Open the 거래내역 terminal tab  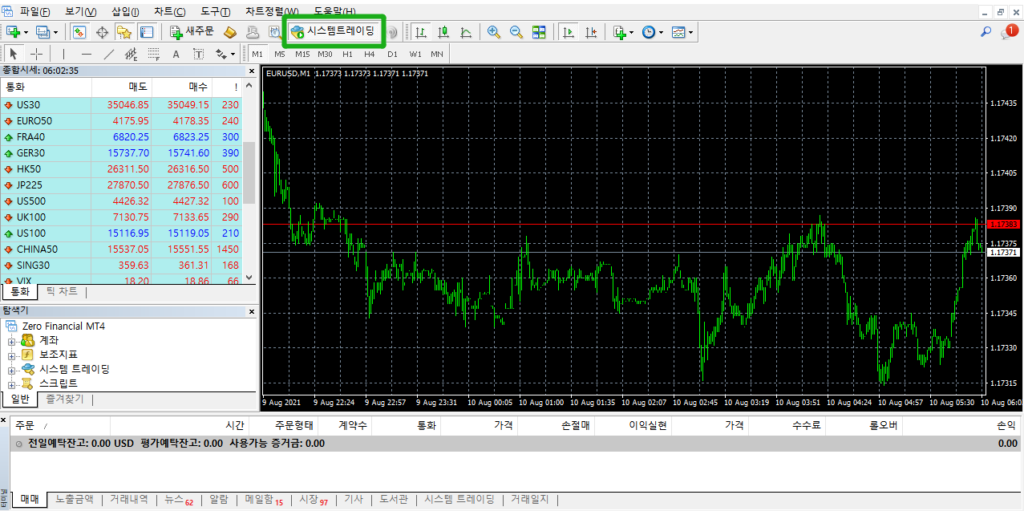point(129,500)
